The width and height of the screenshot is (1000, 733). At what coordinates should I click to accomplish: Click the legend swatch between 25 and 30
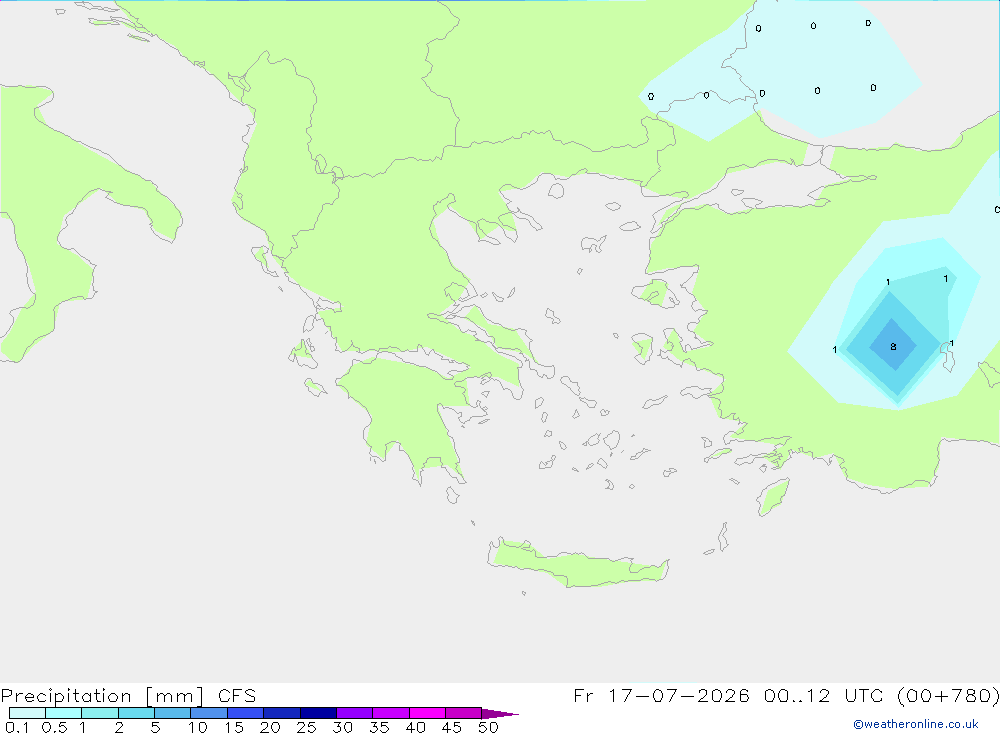click(x=318, y=713)
